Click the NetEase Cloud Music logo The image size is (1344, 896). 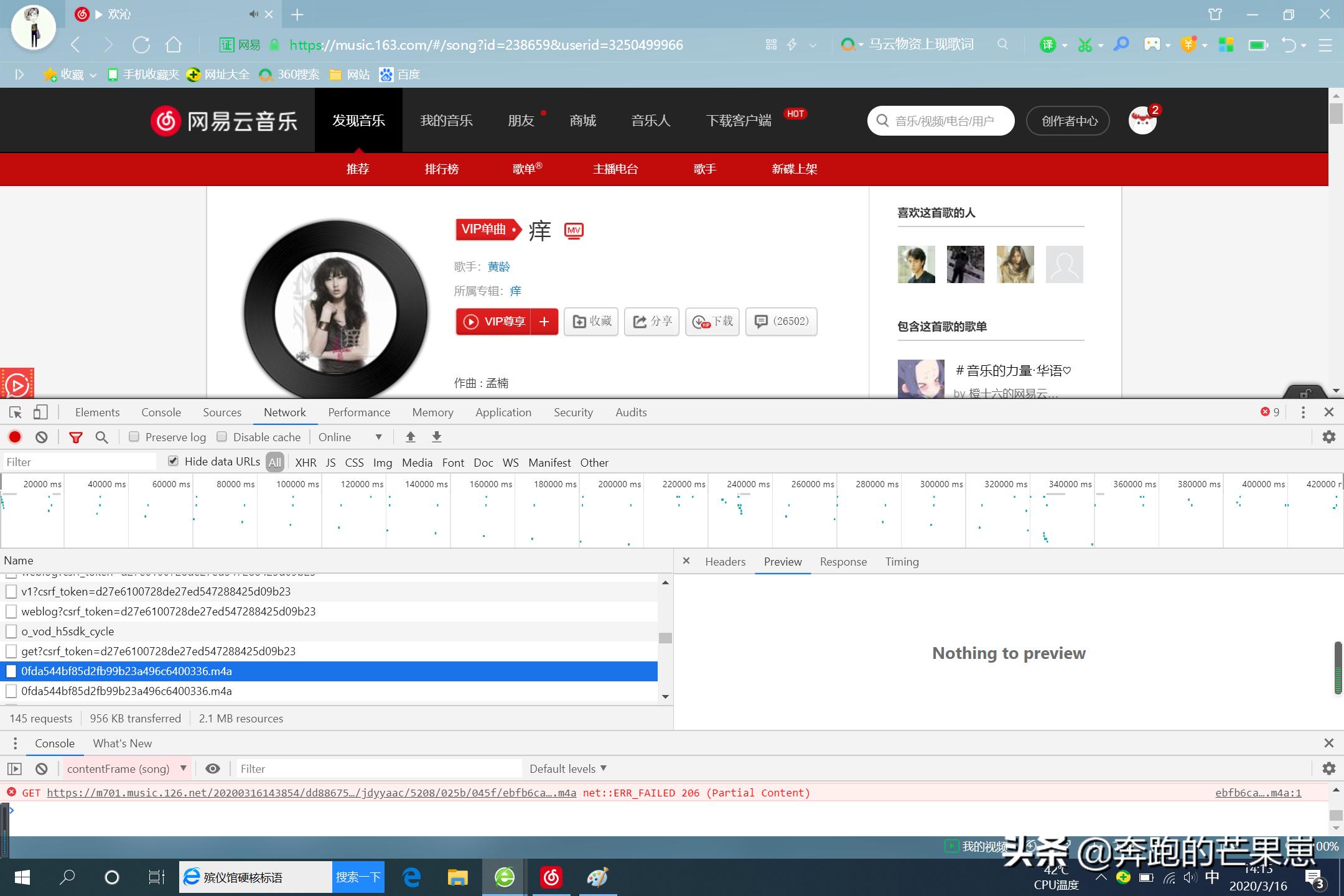click(225, 120)
